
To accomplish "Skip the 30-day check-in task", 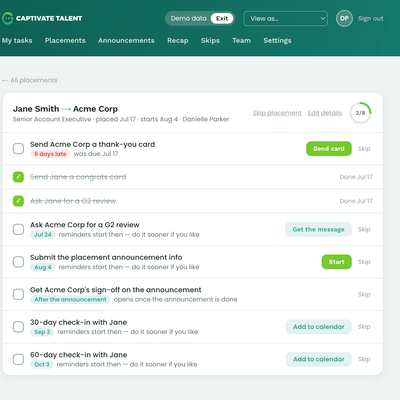I will point(364,327).
